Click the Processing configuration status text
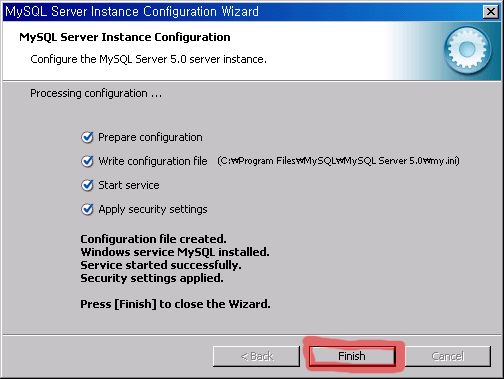 [x=96, y=93]
